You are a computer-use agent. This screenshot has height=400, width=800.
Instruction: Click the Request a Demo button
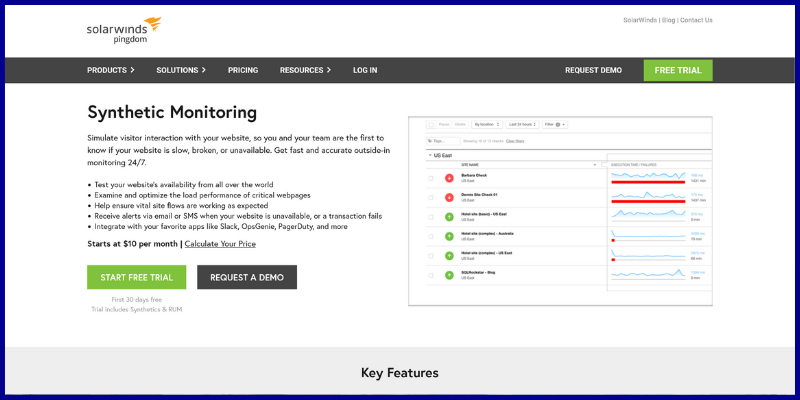tap(247, 277)
